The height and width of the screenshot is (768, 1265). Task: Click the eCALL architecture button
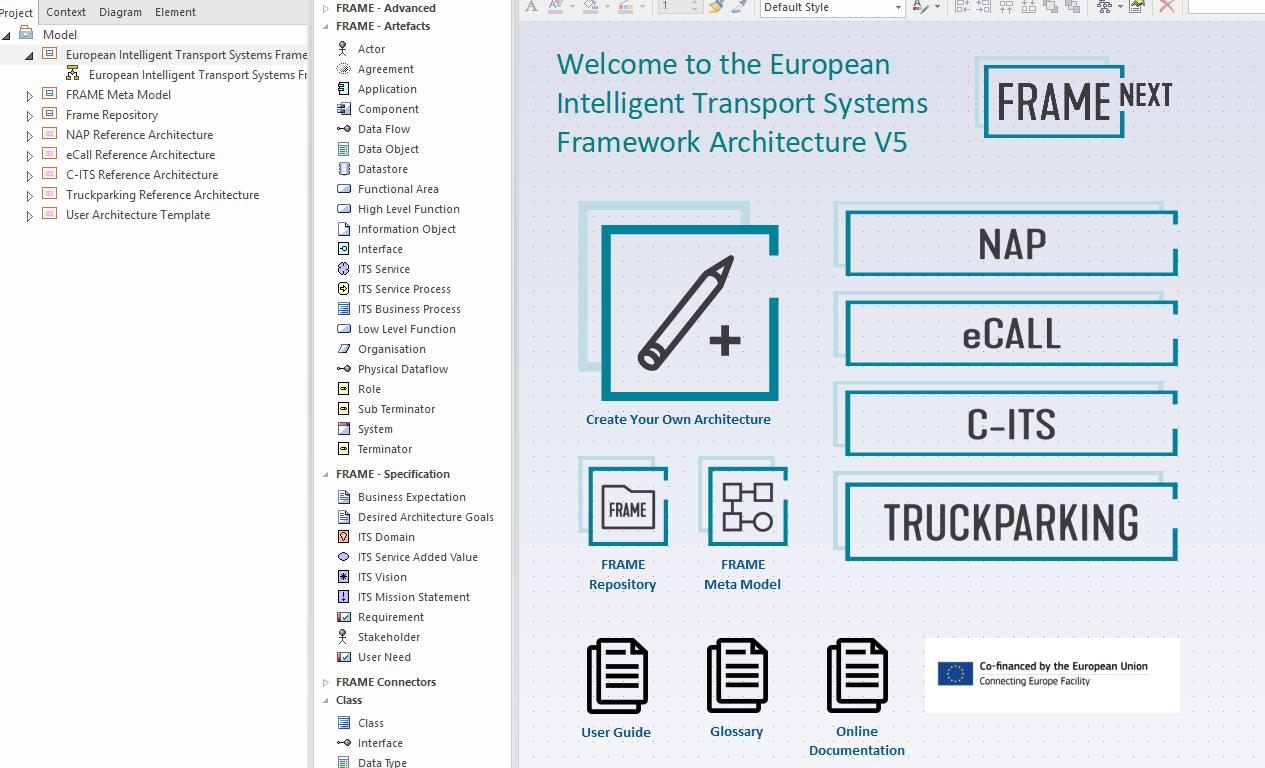[x=1011, y=334]
